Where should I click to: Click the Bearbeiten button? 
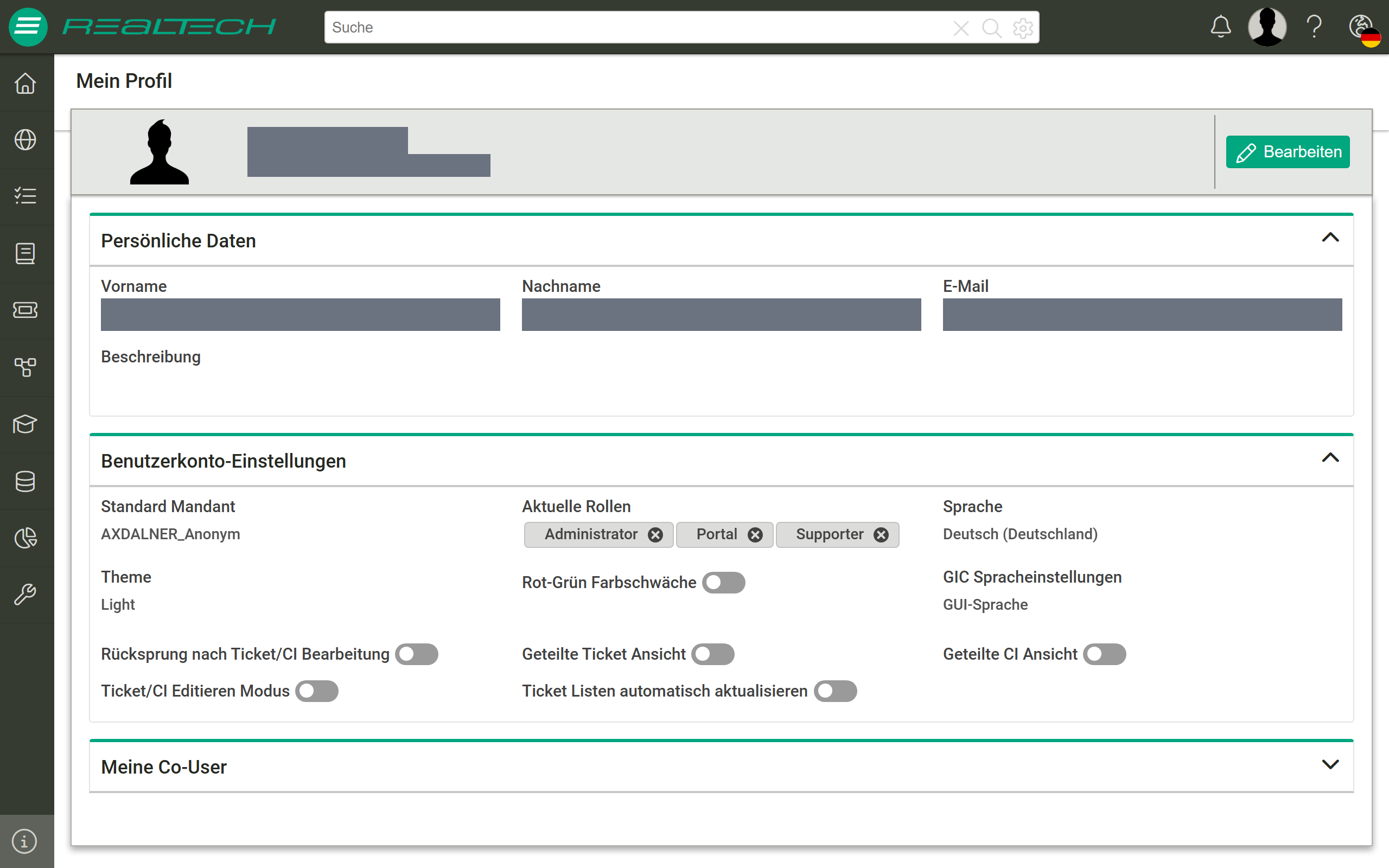point(1288,152)
